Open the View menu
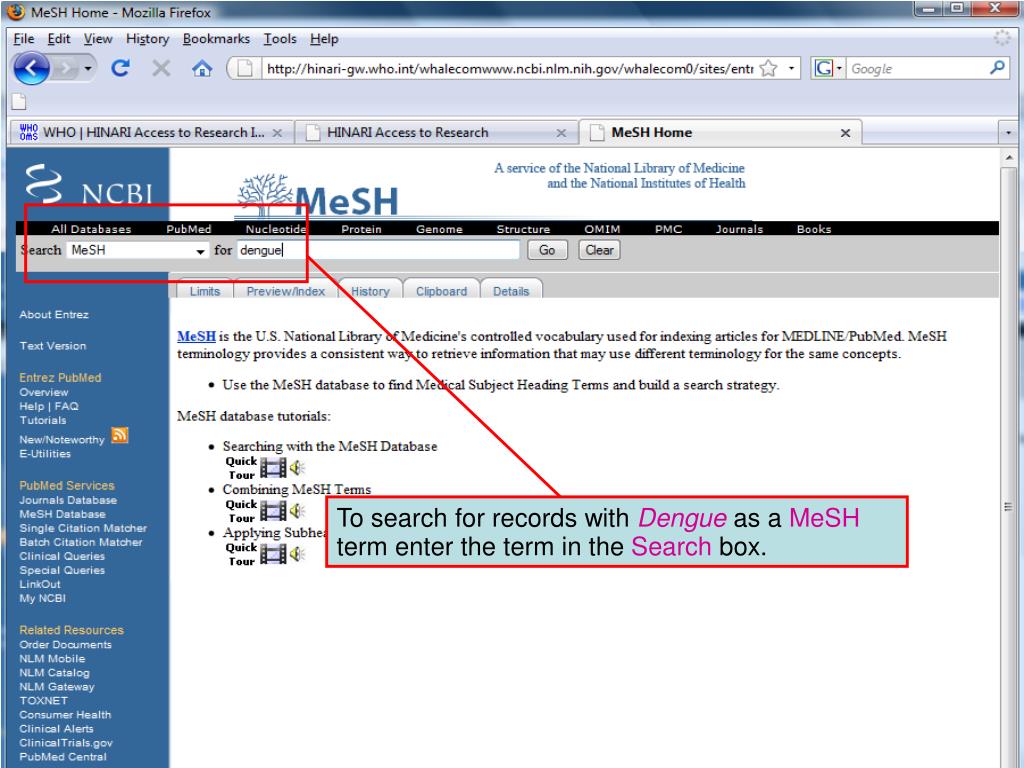Image resolution: width=1024 pixels, height=768 pixels. click(x=98, y=39)
